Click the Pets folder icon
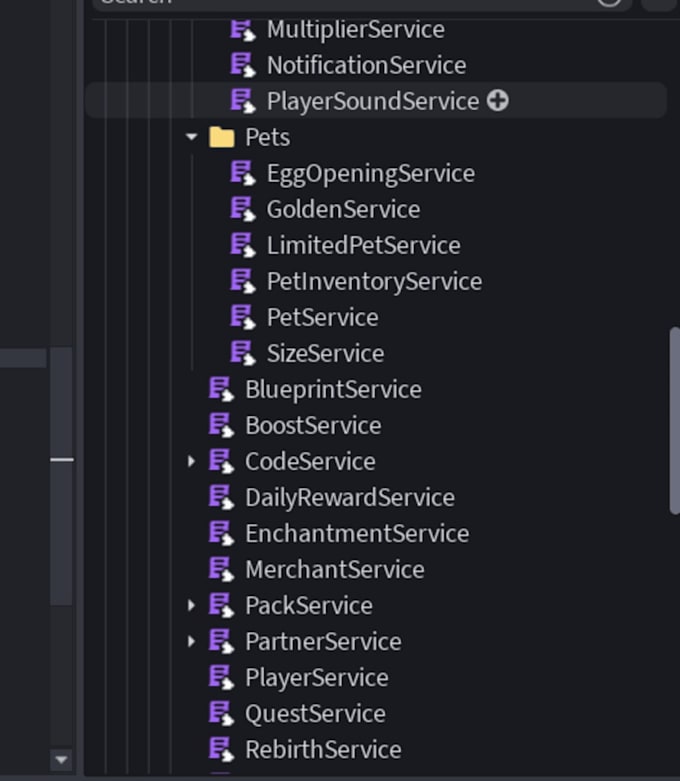 [222, 137]
